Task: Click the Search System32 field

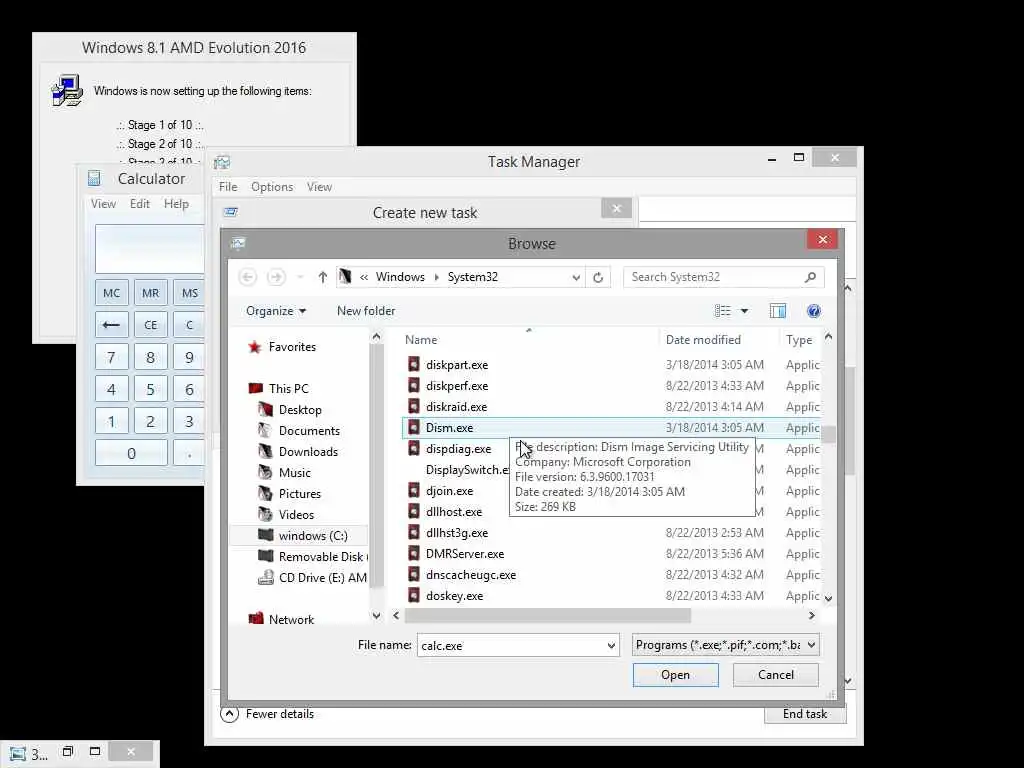Action: 723,278
